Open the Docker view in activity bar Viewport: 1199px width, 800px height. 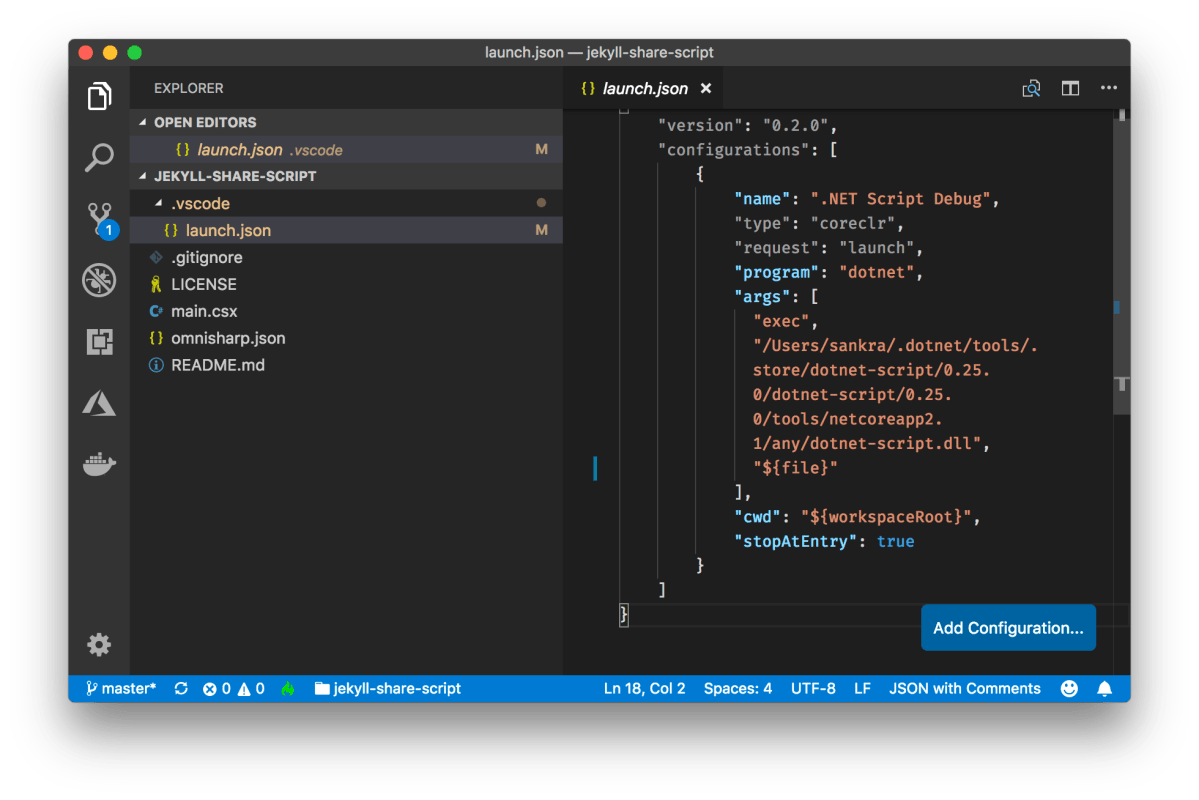(x=99, y=463)
